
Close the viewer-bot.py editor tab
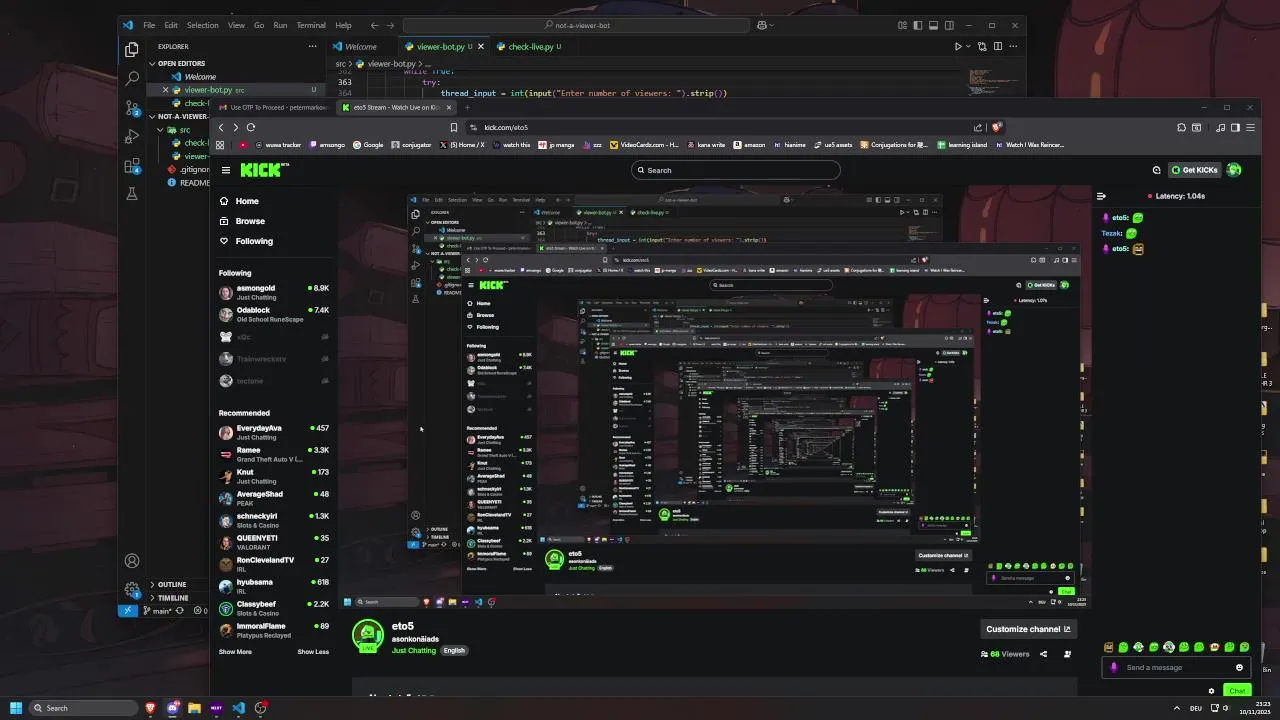(x=481, y=46)
